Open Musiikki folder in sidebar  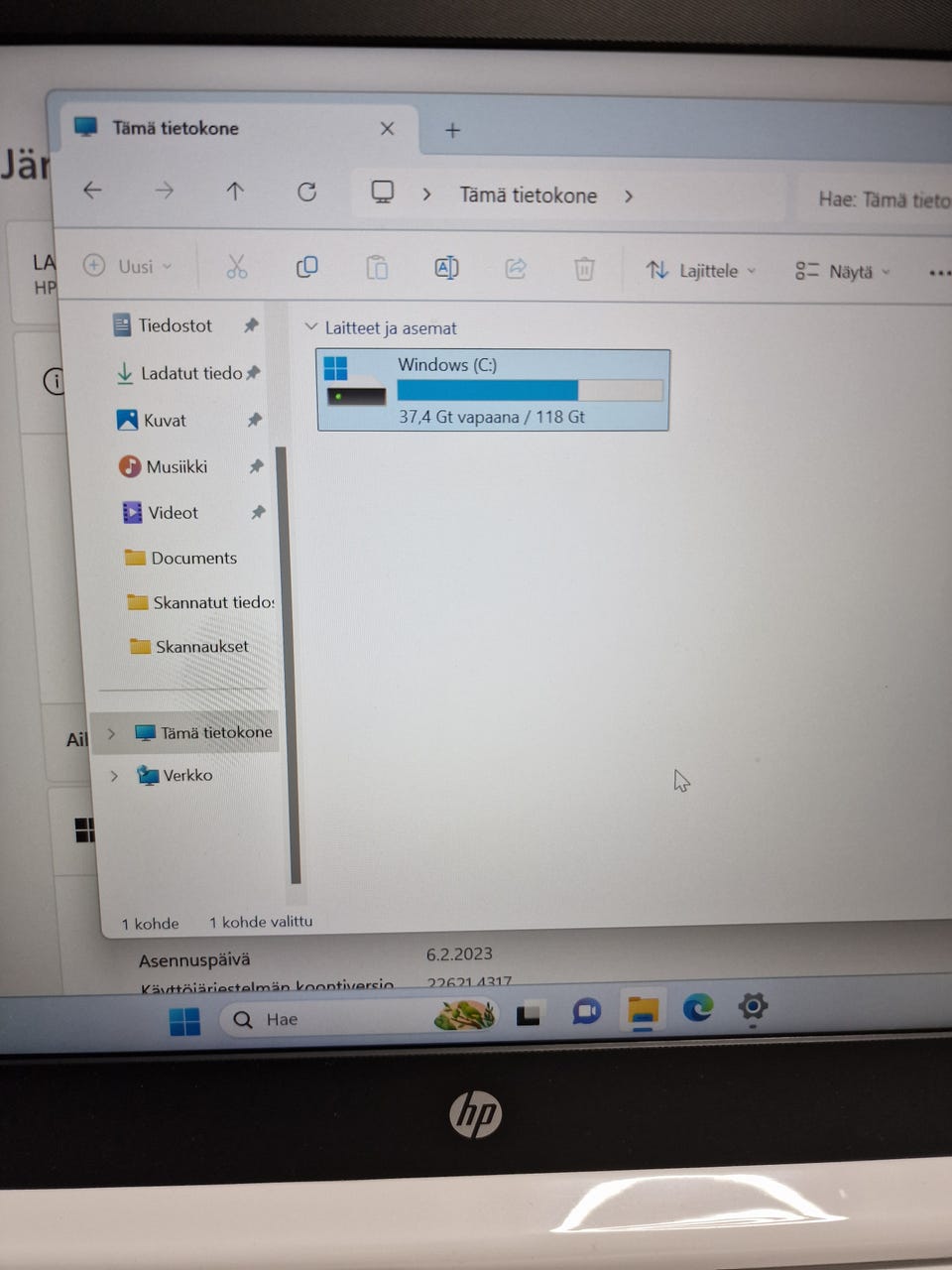pyautogui.click(x=177, y=465)
